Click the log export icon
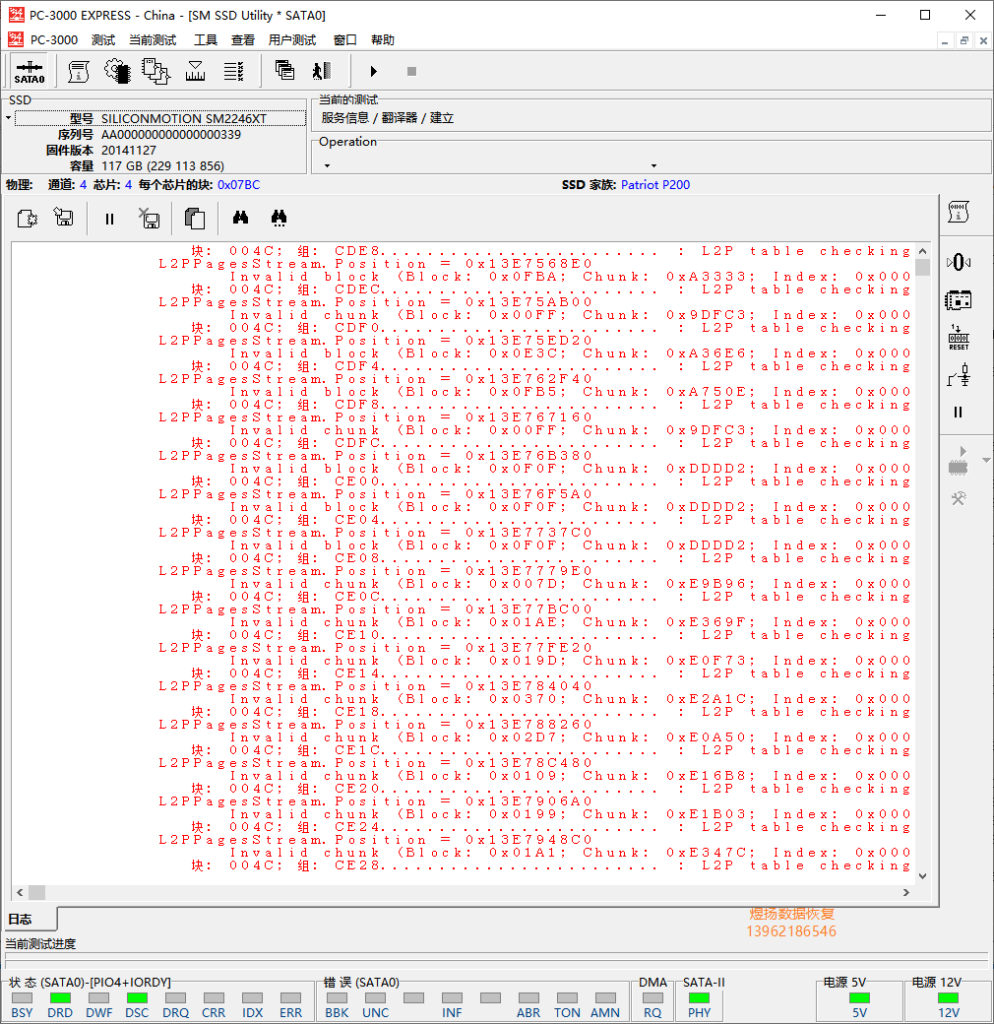 point(27,218)
